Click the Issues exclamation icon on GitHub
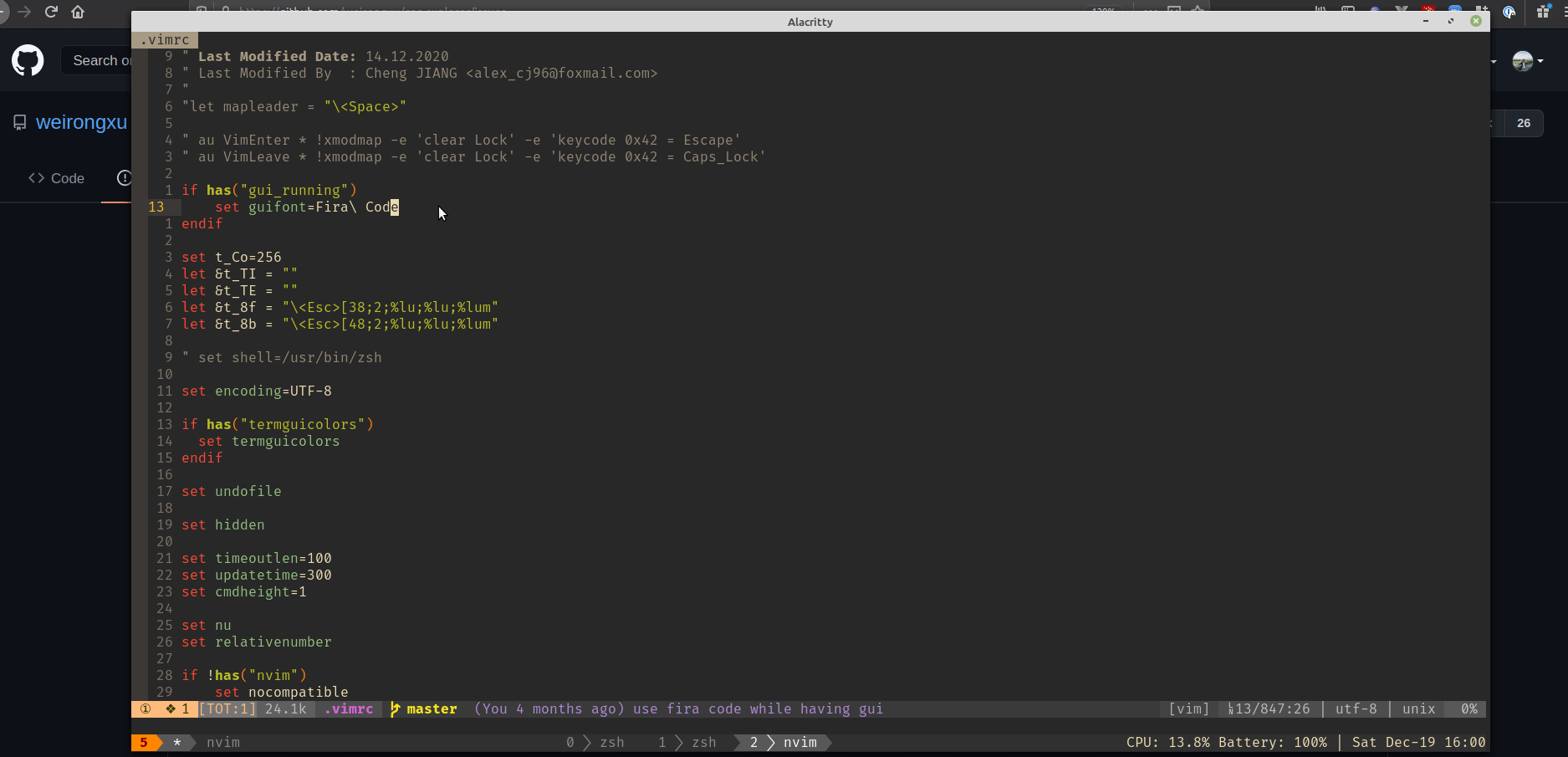Image resolution: width=1568 pixels, height=757 pixels. tap(125, 178)
